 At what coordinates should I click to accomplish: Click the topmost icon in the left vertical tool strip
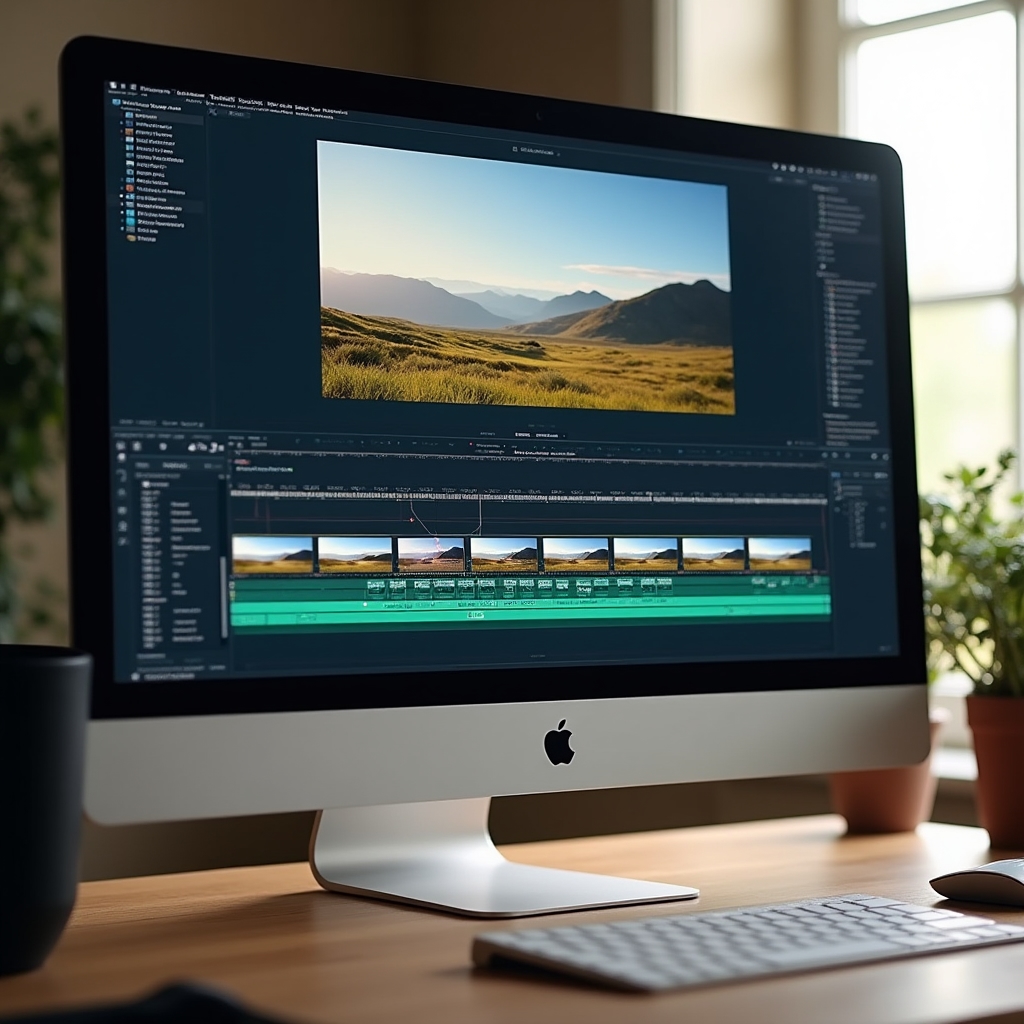pos(122,458)
